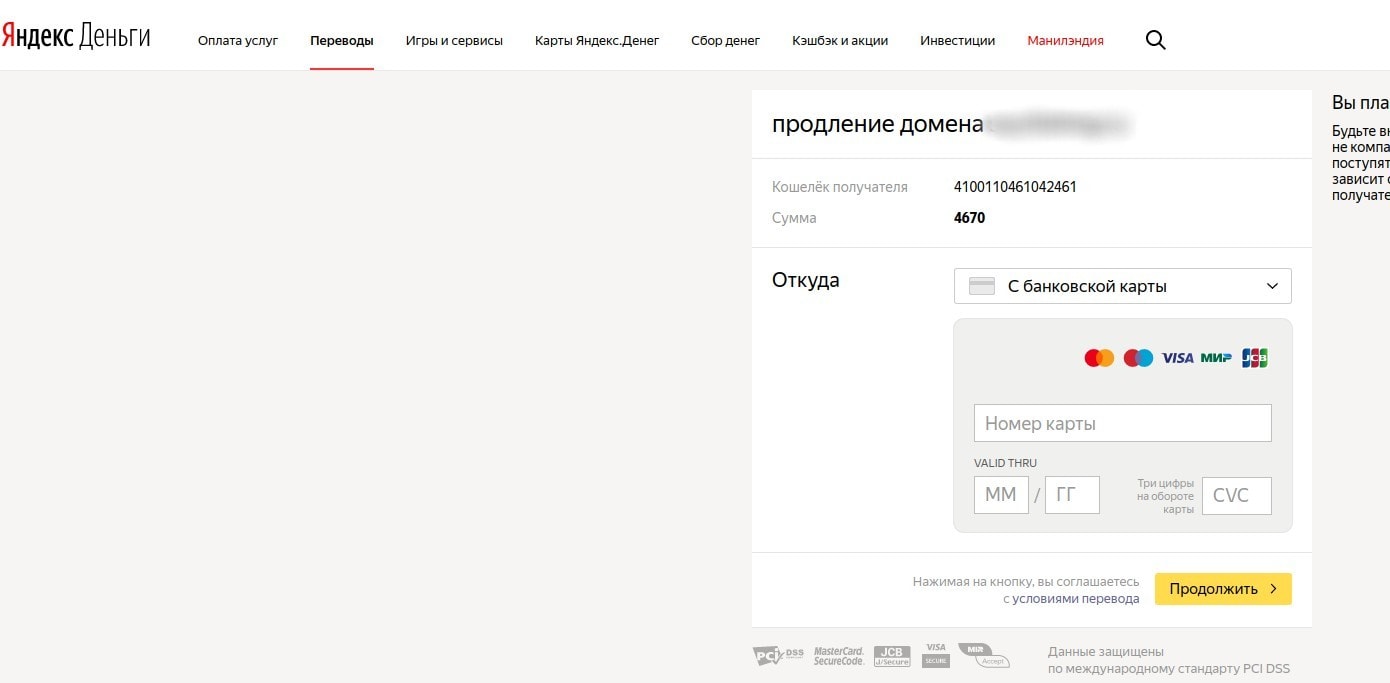
Task: Click the Mastercard logo icon
Action: [1099, 358]
